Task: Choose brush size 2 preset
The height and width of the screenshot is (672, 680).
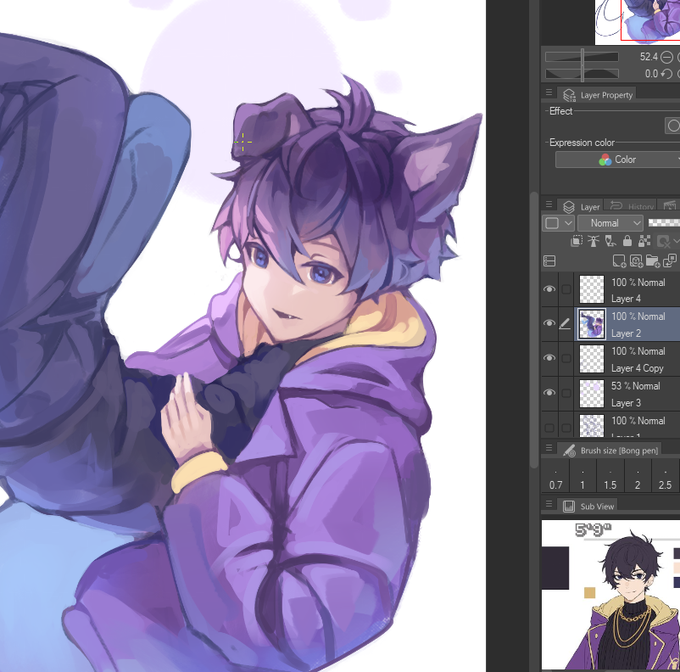Action: 637,476
